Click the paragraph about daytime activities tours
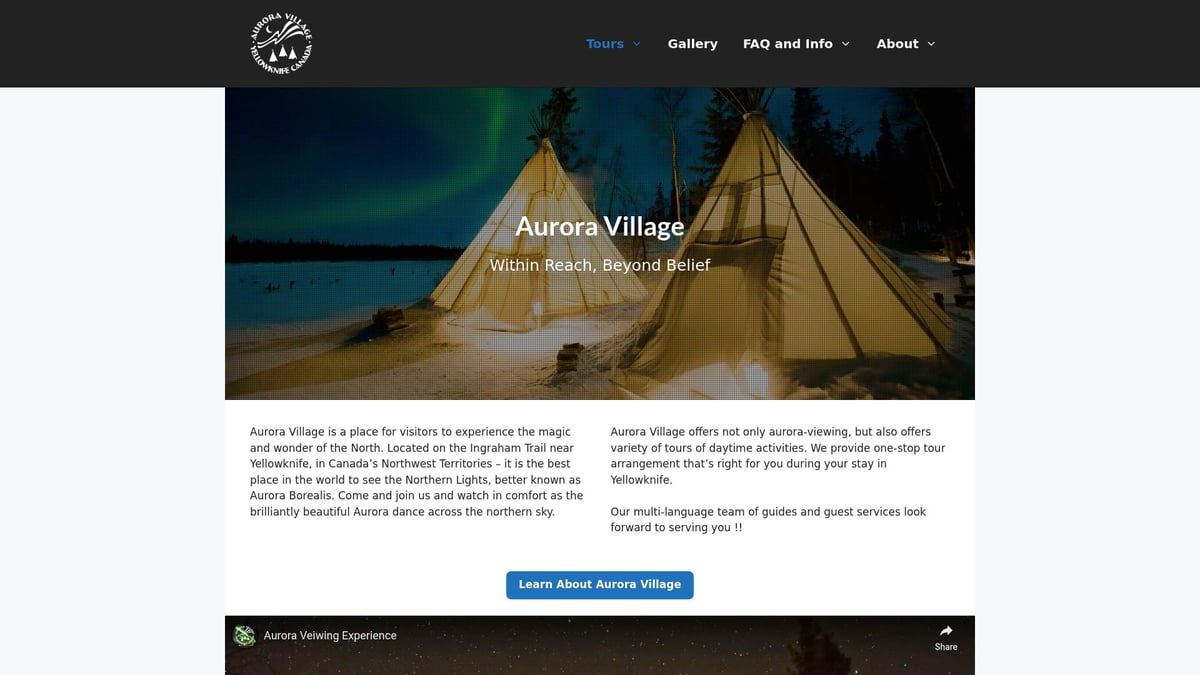The image size is (1200, 675). (778, 456)
